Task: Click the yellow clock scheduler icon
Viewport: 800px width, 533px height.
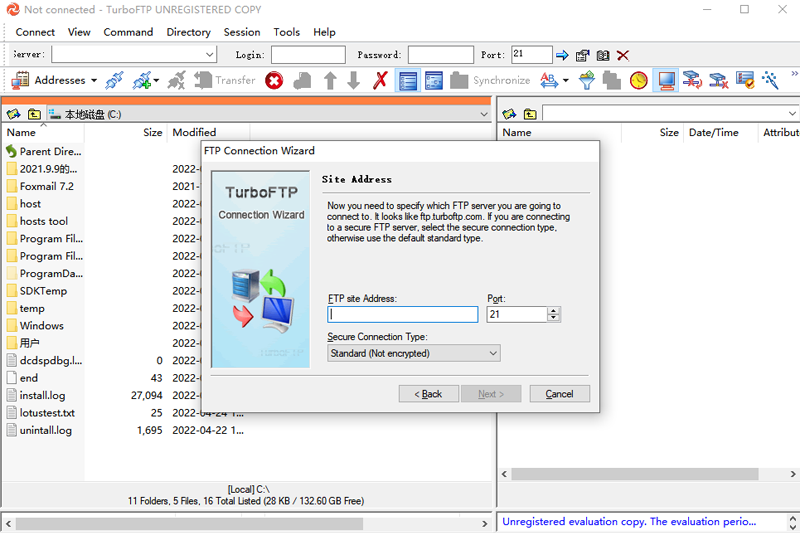Action: [x=638, y=81]
